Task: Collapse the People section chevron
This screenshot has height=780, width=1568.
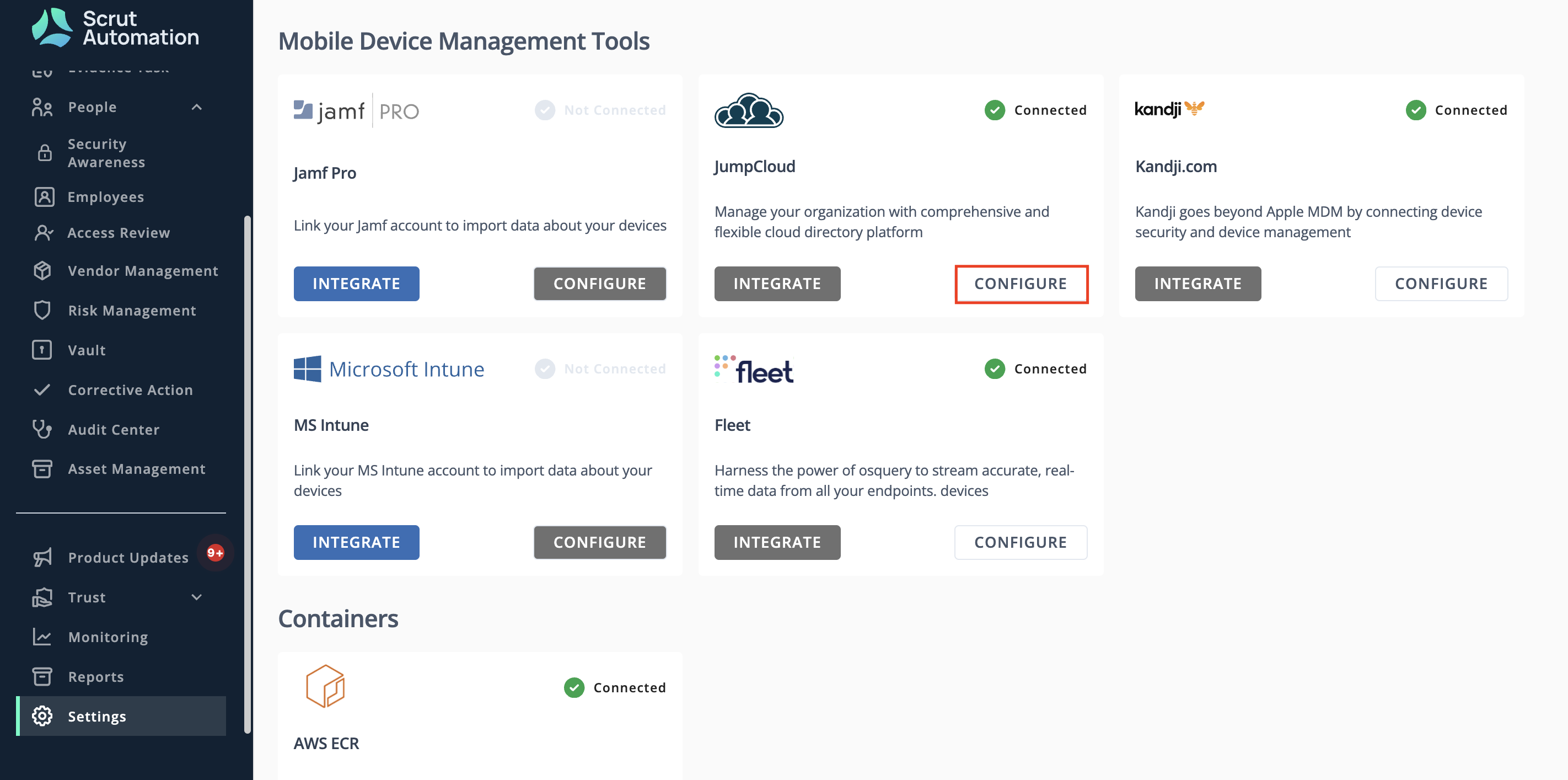Action: click(197, 107)
